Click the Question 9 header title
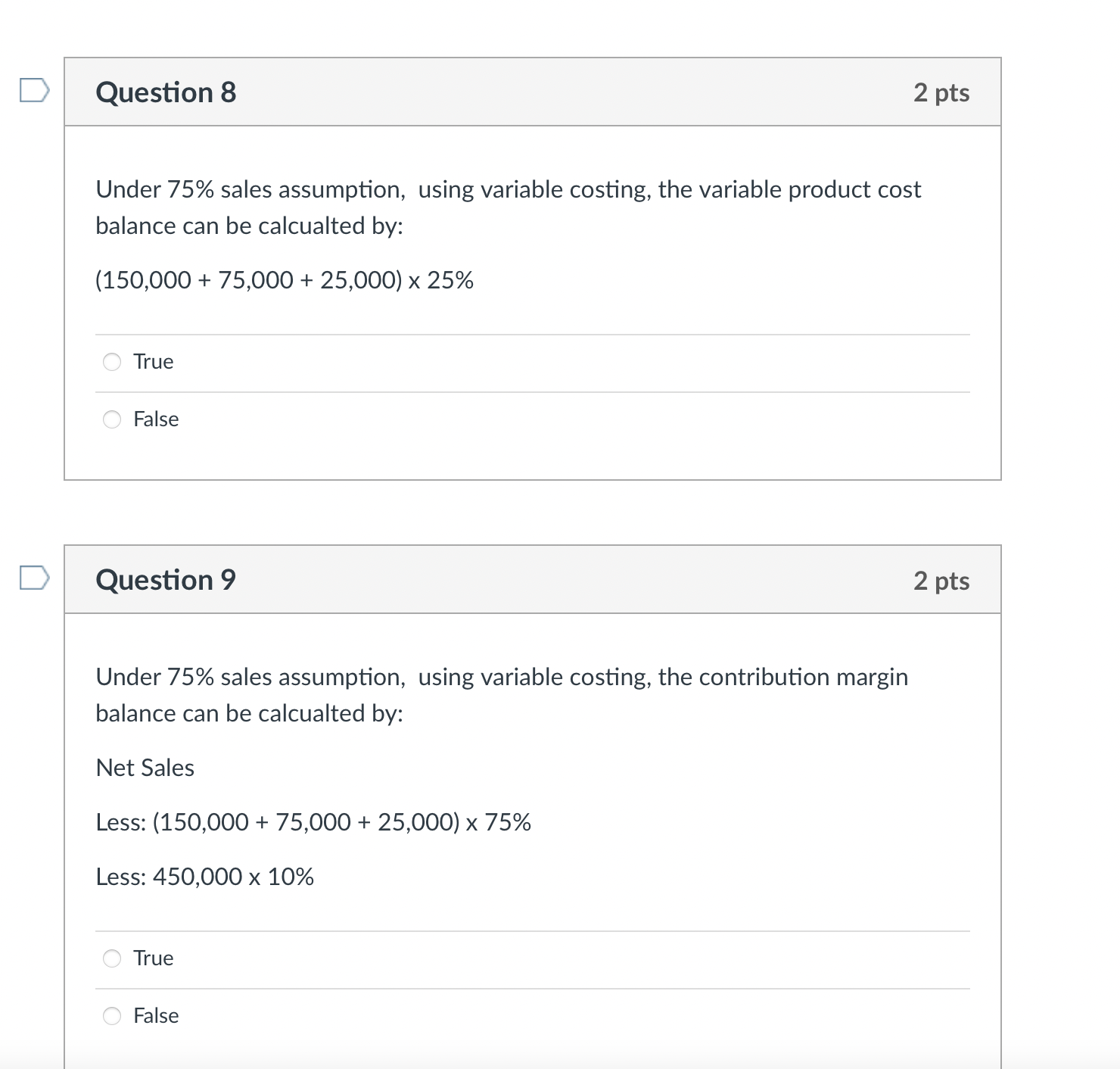Viewport: 1120px width, 1069px height. click(166, 580)
